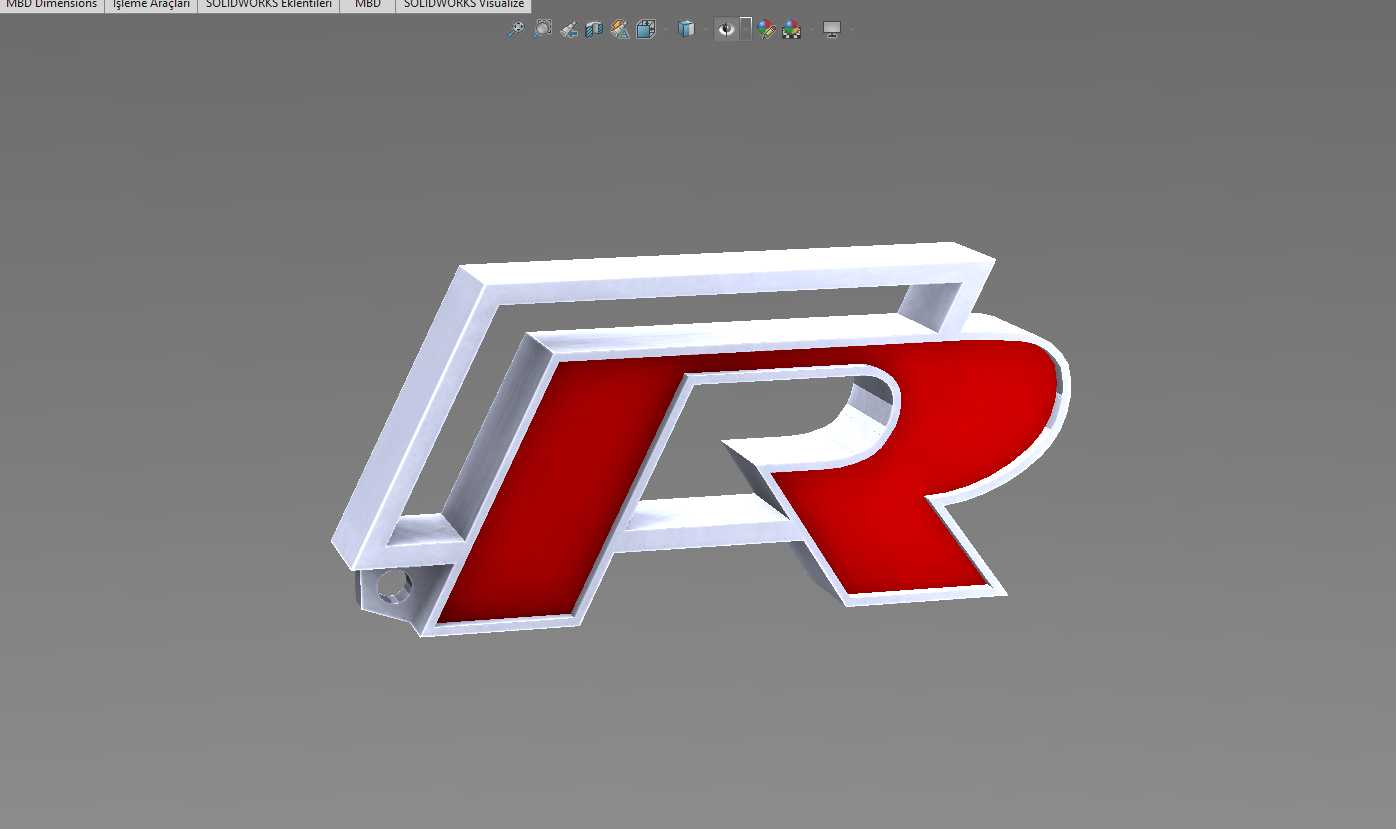Select the Zoom to Area tool
The height and width of the screenshot is (829, 1396).
click(x=543, y=29)
